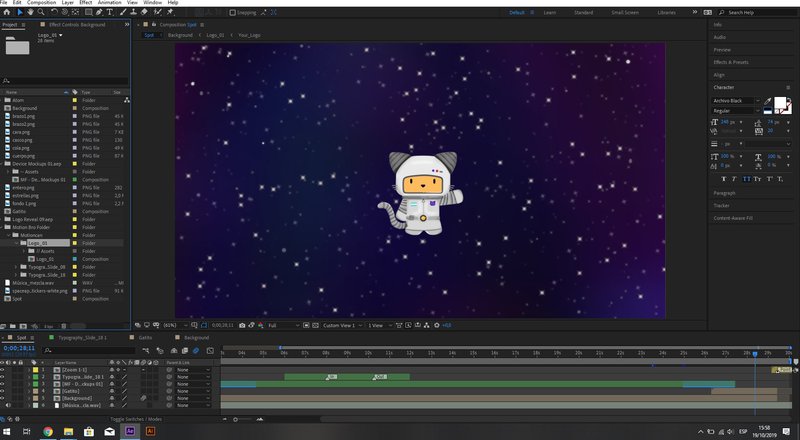Open the viewer magnification 61% dropdown
The width and height of the screenshot is (800, 440).
(174, 325)
